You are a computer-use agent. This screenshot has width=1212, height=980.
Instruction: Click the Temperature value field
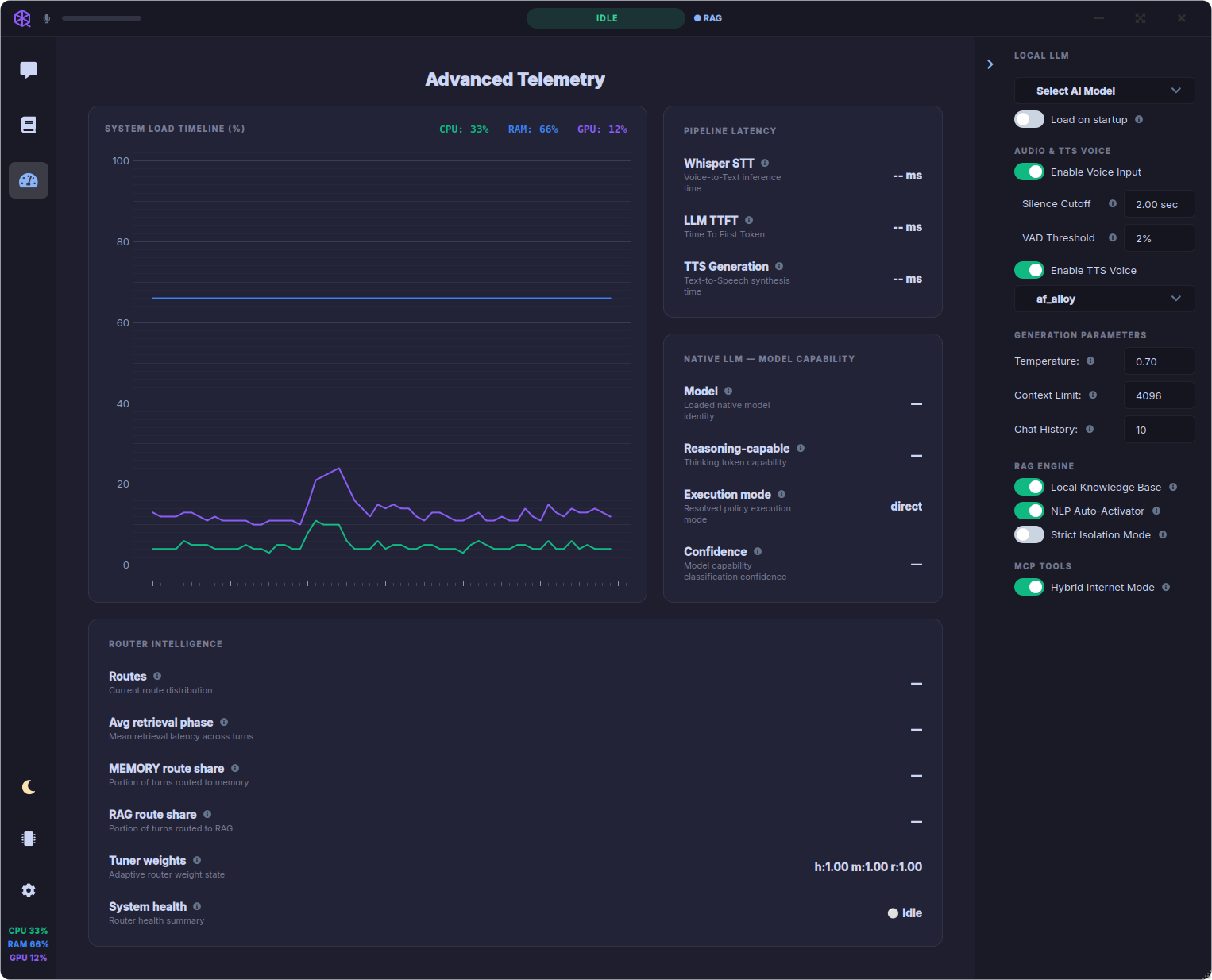pyautogui.click(x=1159, y=361)
